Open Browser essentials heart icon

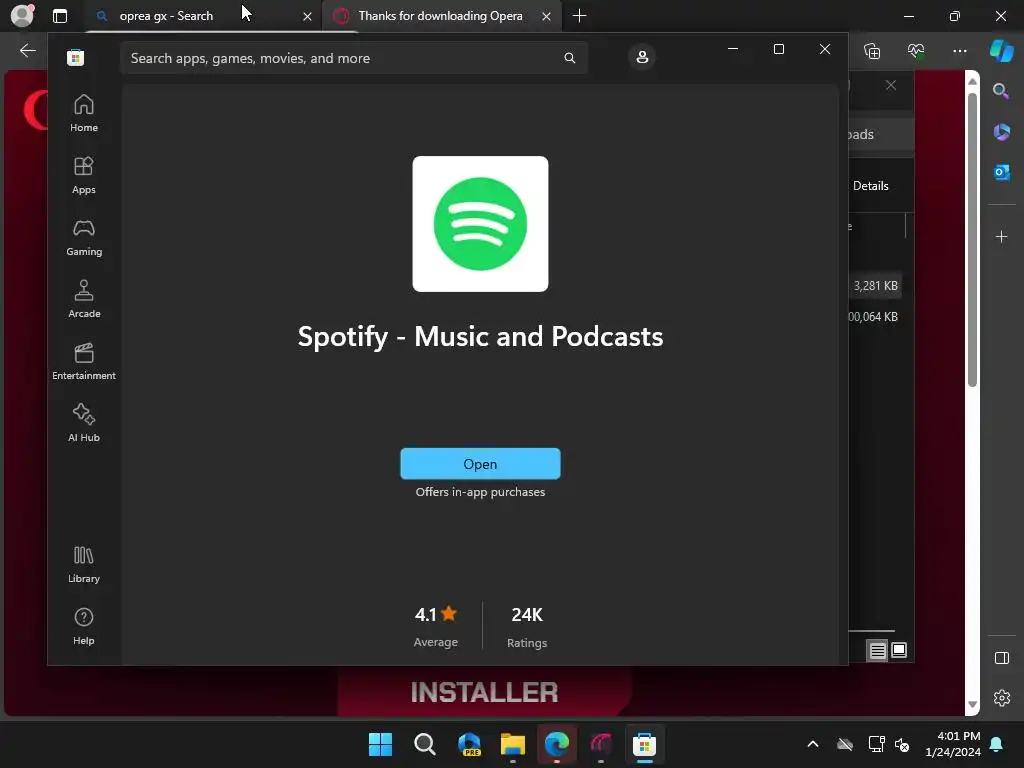[x=916, y=51]
